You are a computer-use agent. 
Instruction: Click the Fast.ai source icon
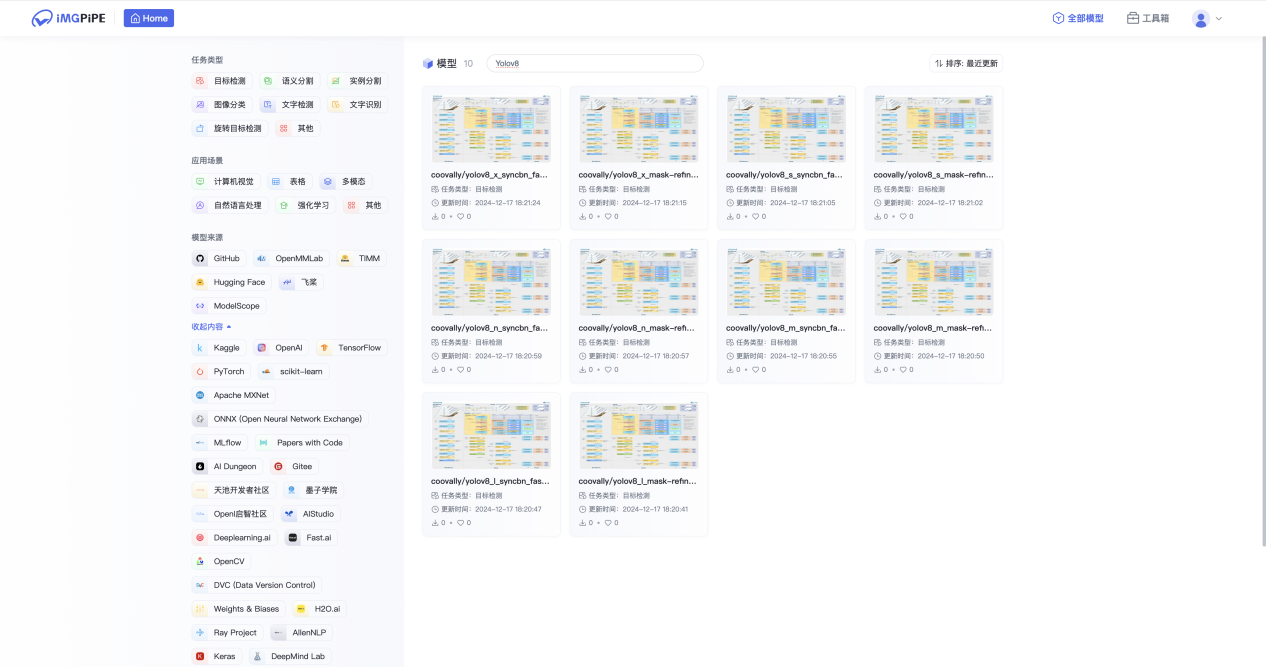pyautogui.click(x=293, y=537)
